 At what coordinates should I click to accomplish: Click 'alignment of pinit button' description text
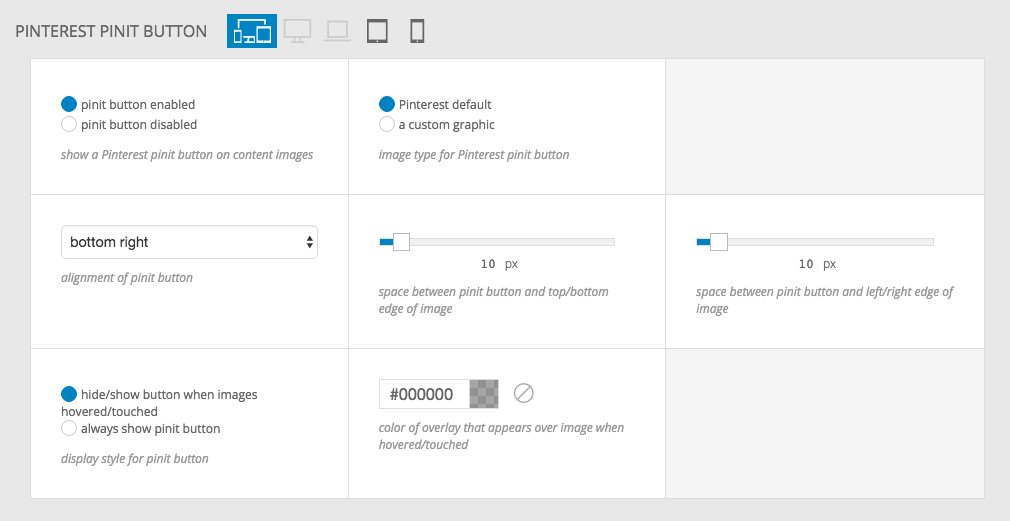(127, 278)
